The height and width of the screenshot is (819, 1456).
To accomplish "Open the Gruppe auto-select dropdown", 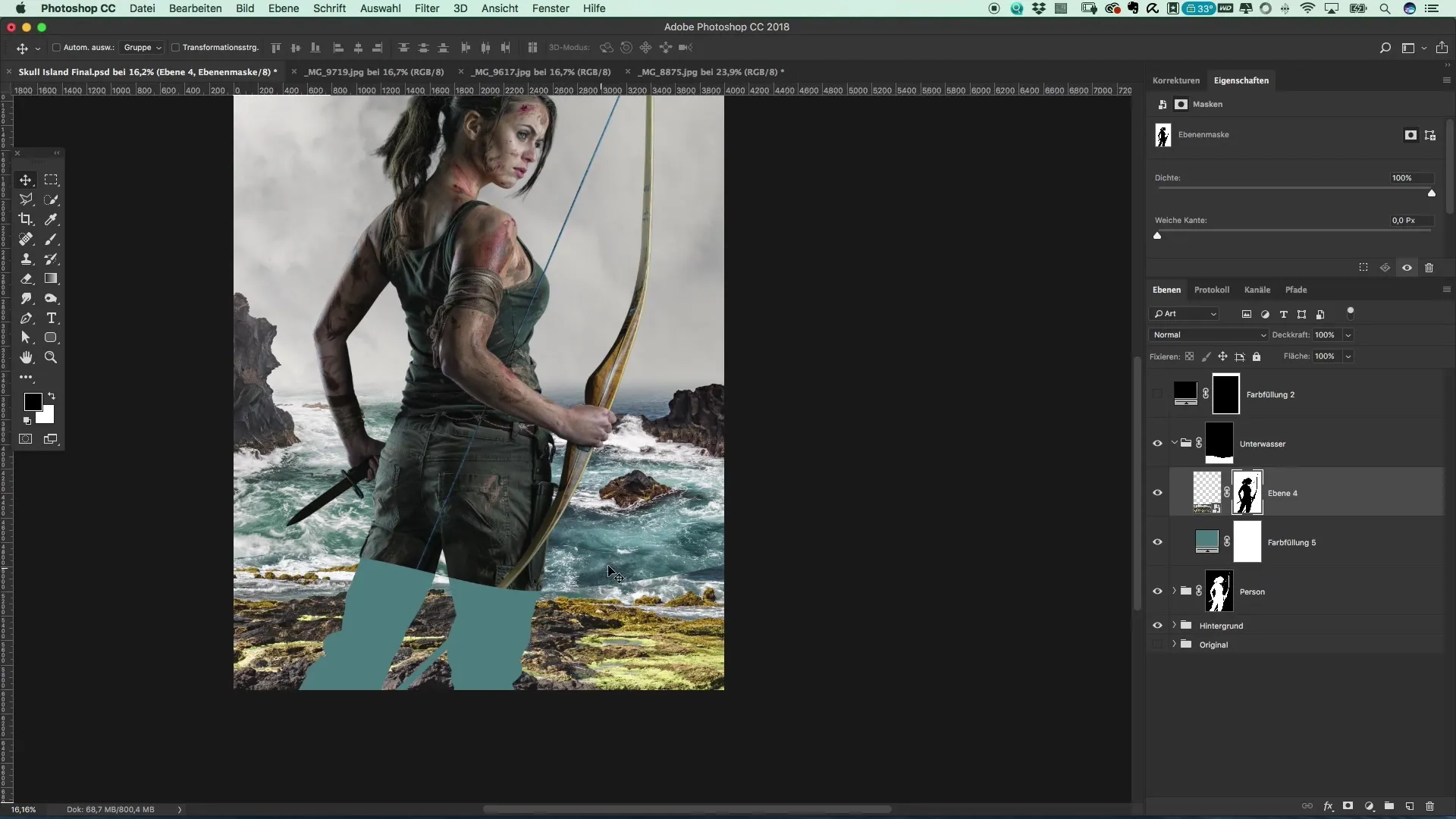I will (x=142, y=47).
